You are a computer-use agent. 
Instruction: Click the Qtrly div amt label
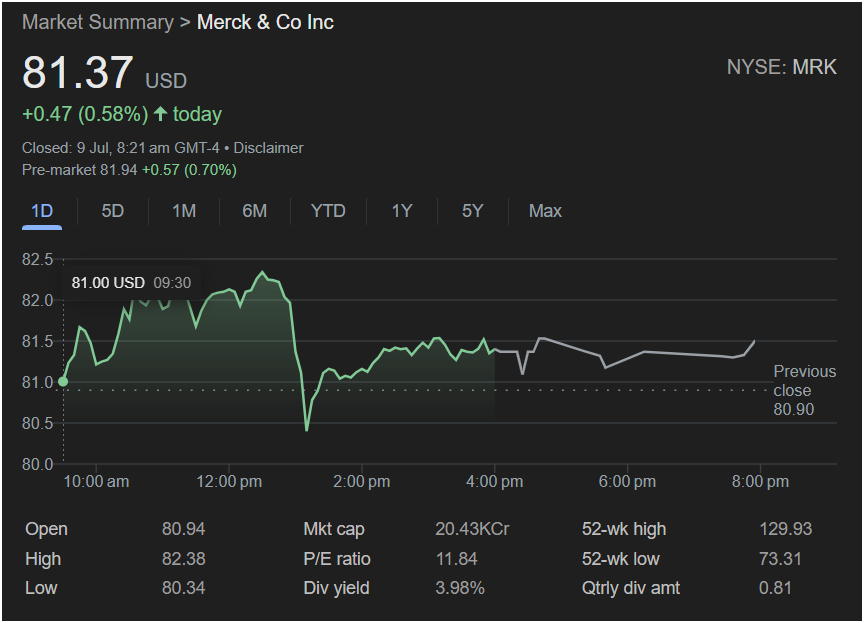[631, 588]
